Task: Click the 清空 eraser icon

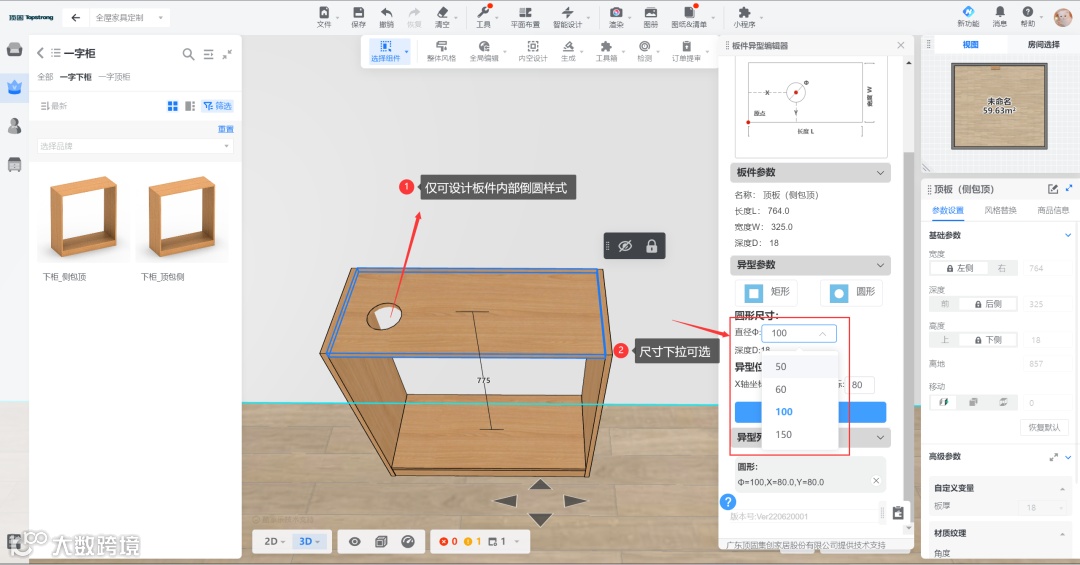Action: tap(442, 12)
